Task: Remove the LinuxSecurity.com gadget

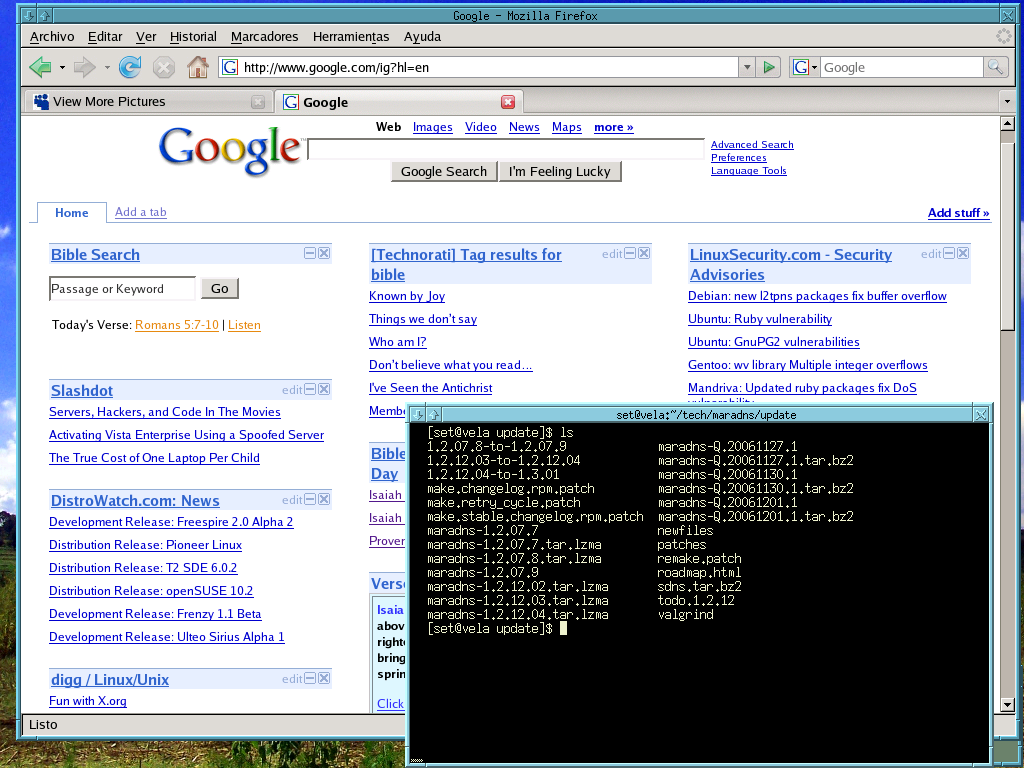Action: click(x=963, y=253)
